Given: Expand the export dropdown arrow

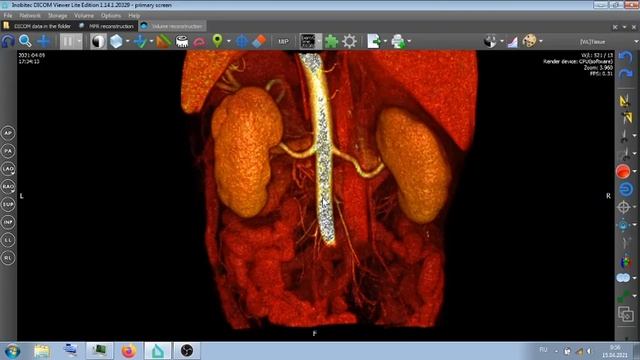Looking at the screenshot, I should [385, 41].
